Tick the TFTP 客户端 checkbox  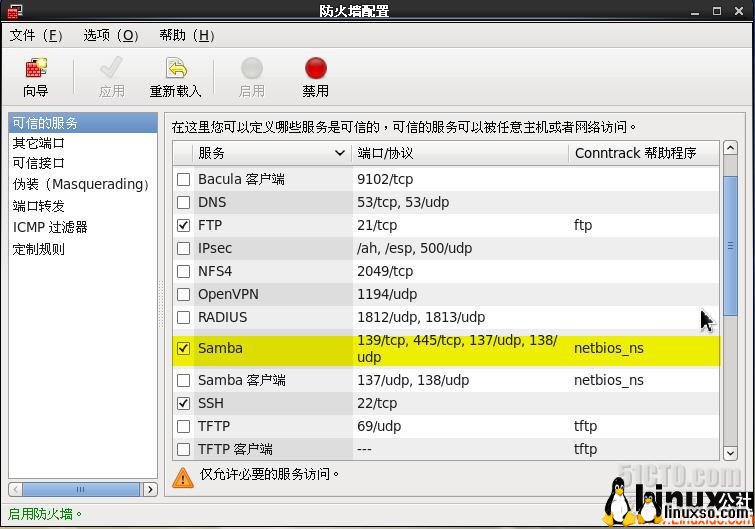[x=183, y=450]
